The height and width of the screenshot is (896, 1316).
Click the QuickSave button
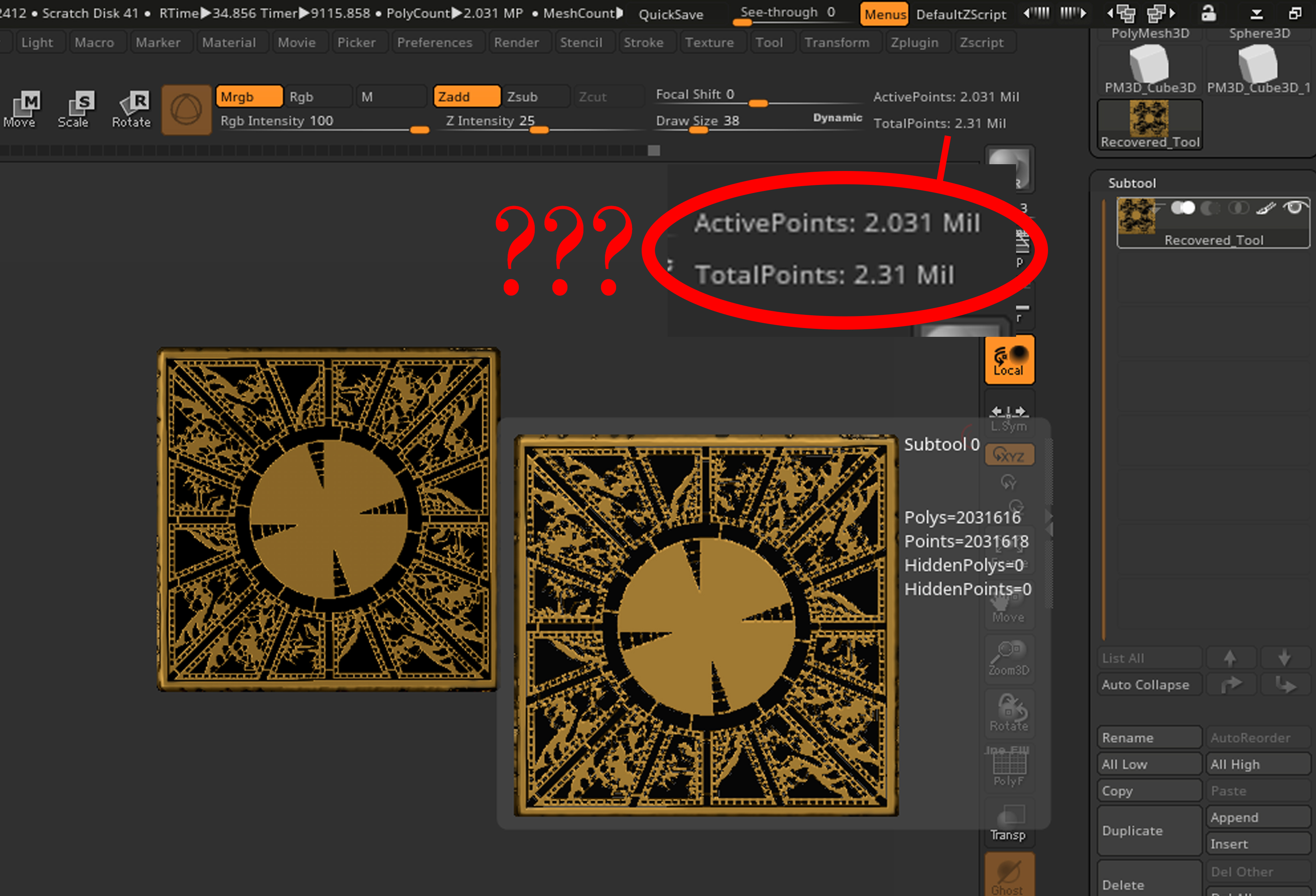(x=671, y=14)
